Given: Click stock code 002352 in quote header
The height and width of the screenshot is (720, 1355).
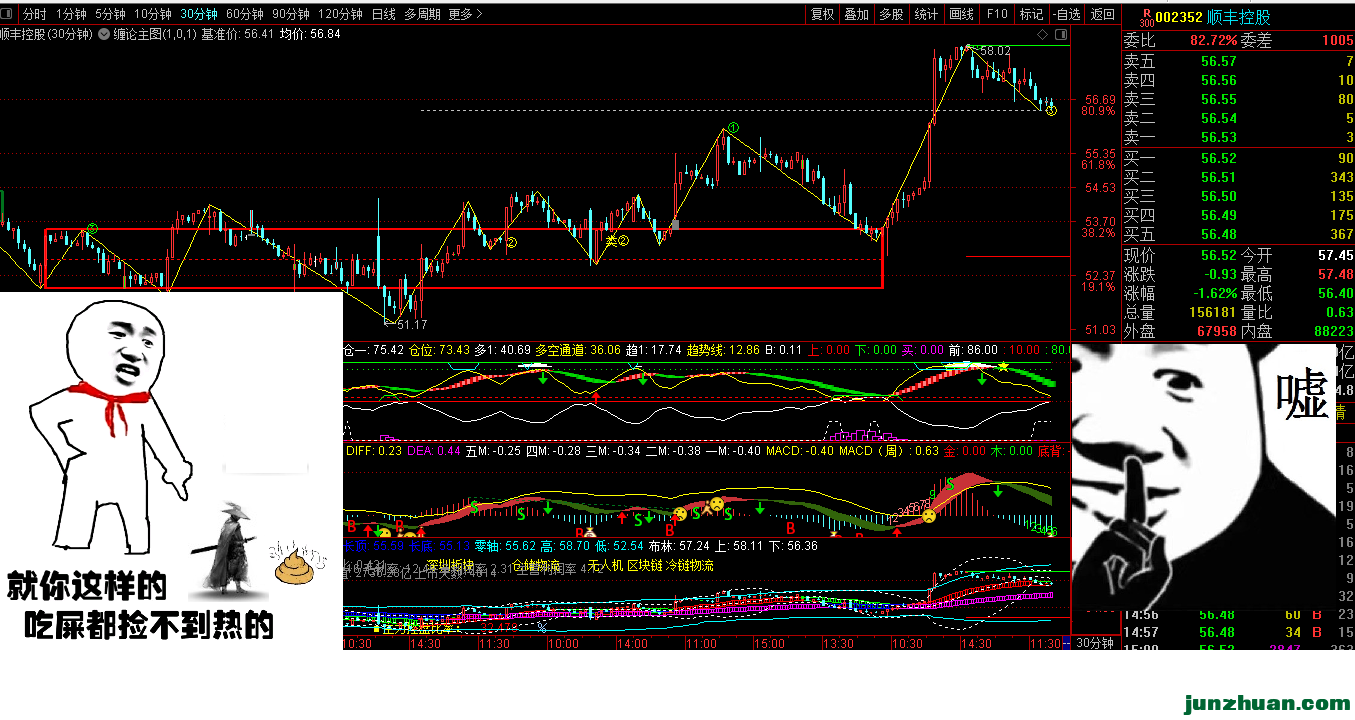Looking at the screenshot, I should coord(1178,17).
